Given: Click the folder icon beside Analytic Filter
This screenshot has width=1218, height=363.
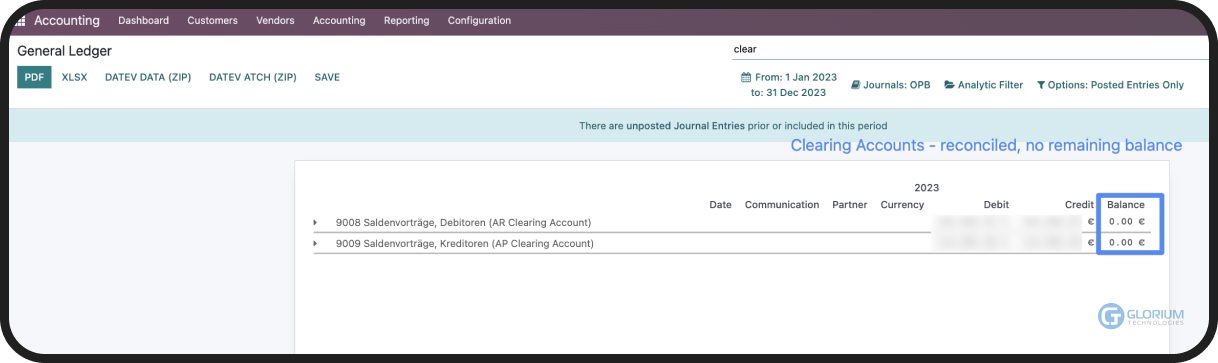Looking at the screenshot, I should tap(949, 85).
